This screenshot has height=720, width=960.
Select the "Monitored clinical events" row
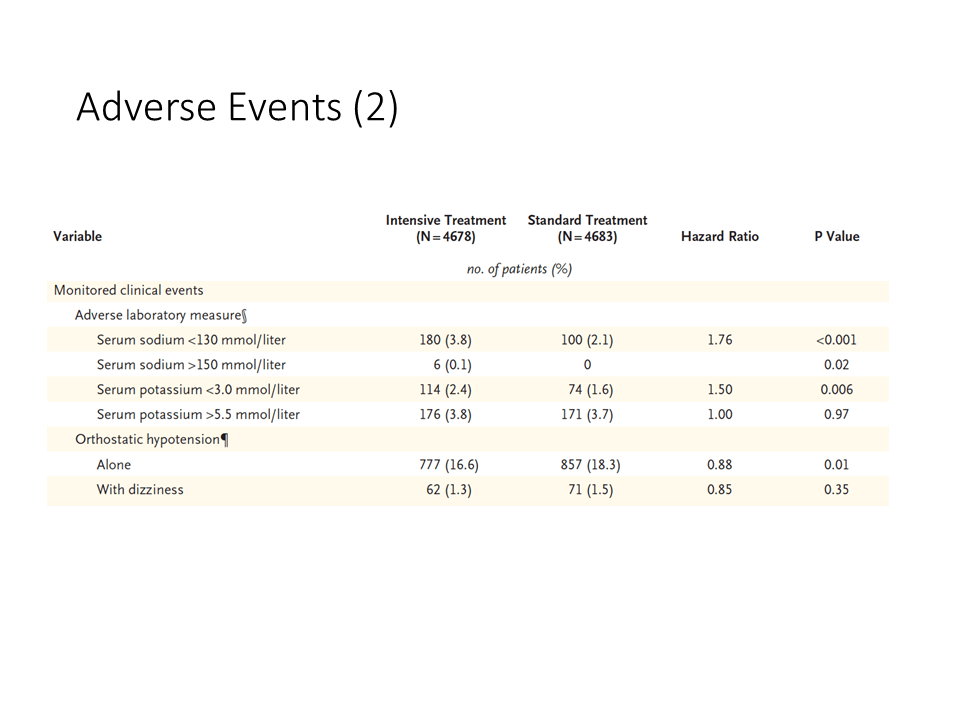[468, 290]
